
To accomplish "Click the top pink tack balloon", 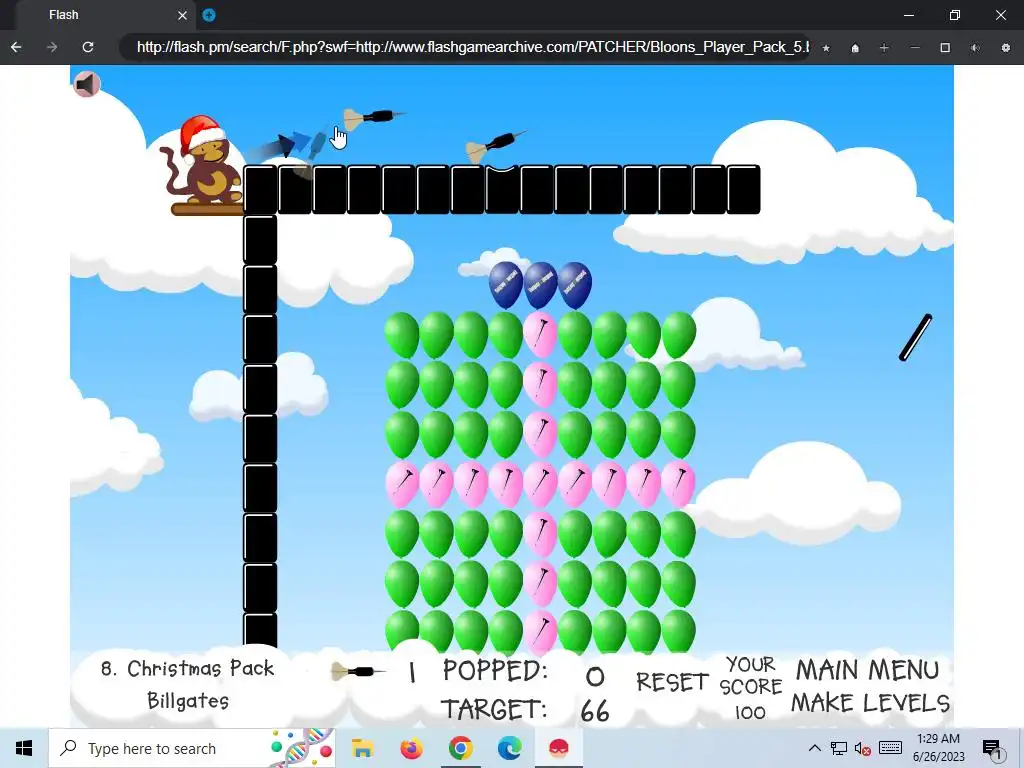I will pyautogui.click(x=540, y=334).
